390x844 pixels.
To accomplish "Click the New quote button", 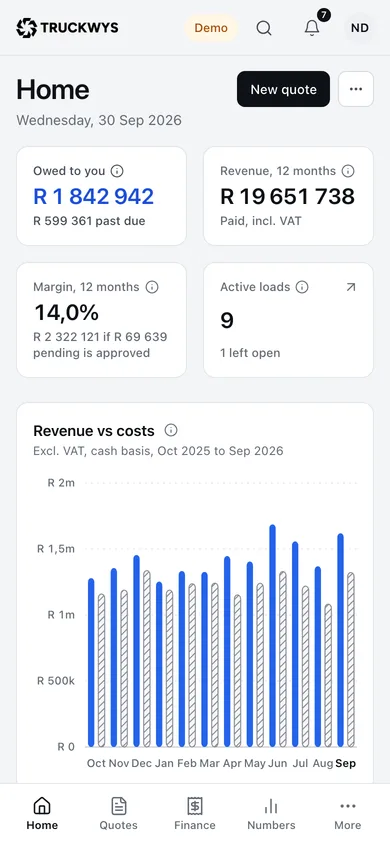I will [x=283, y=89].
